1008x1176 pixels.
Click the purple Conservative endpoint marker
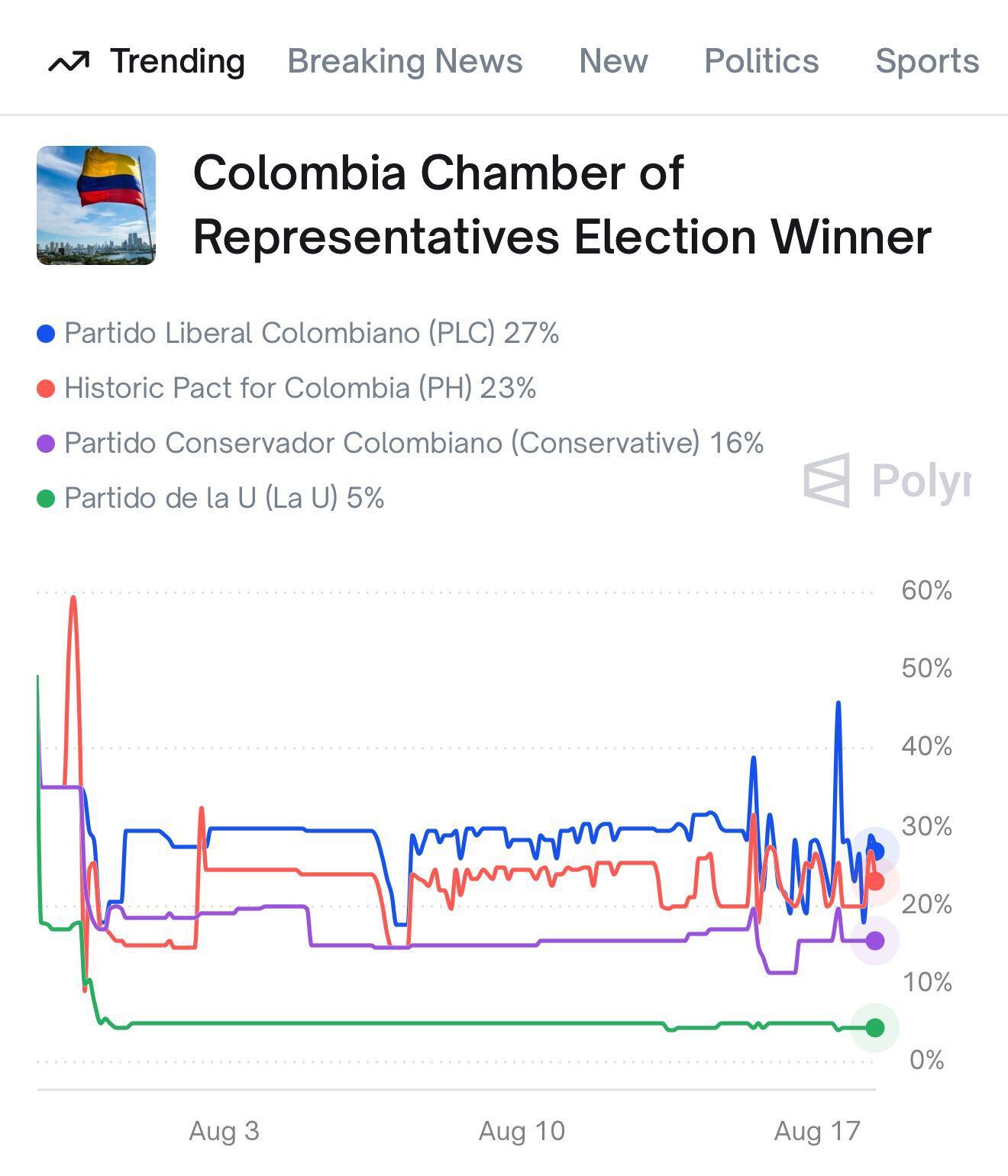coord(876,941)
